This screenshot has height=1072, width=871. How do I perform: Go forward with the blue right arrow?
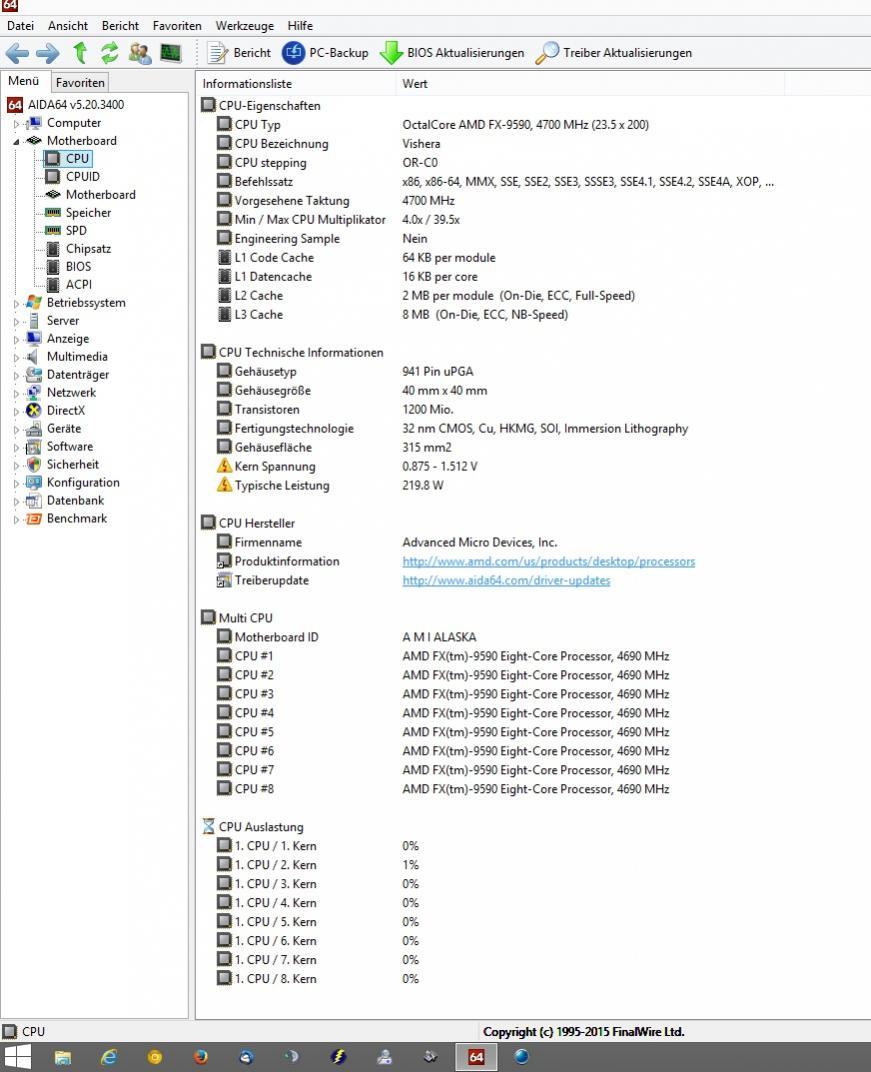48,53
